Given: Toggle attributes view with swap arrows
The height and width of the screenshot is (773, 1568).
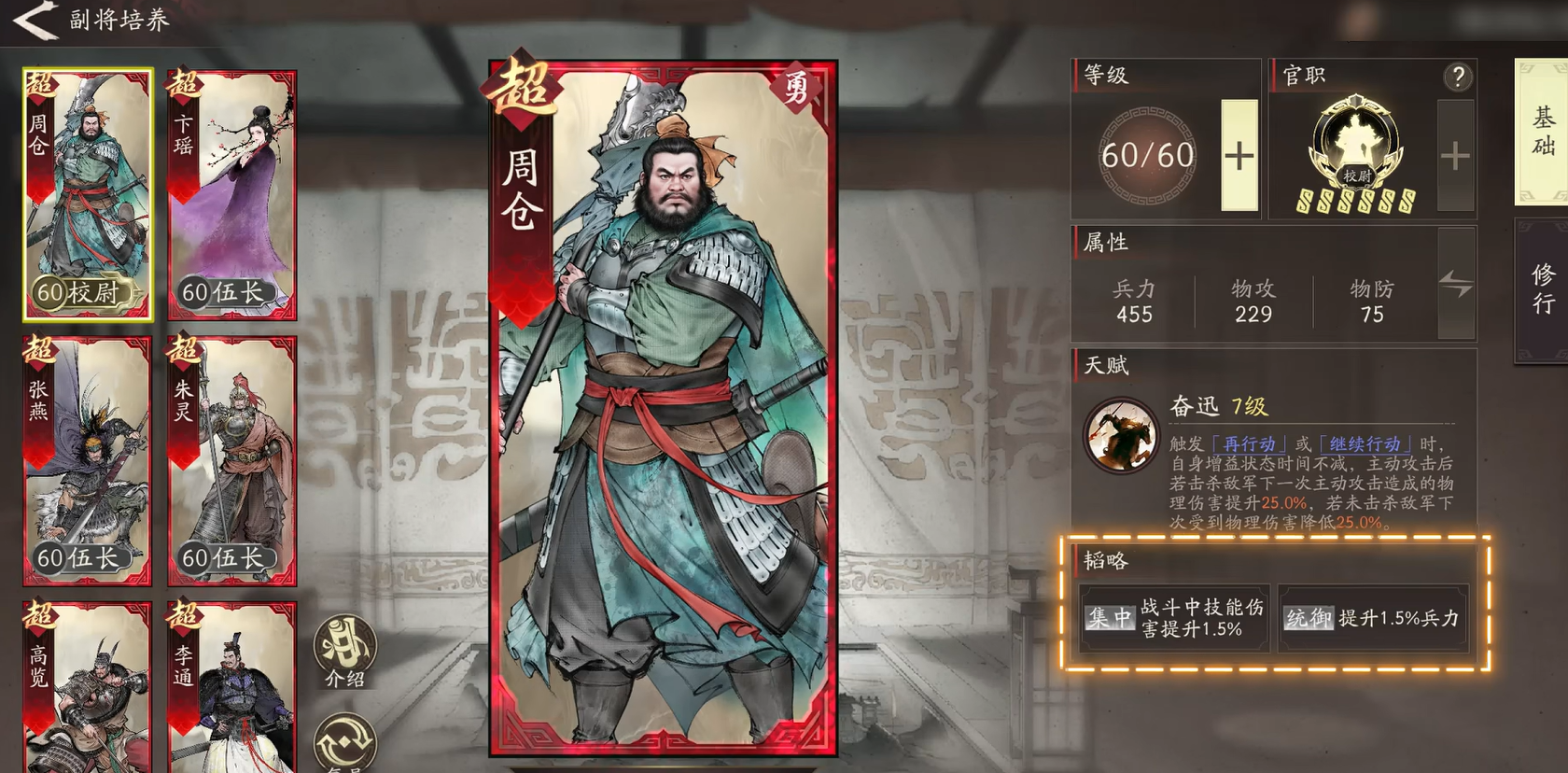Looking at the screenshot, I should click(1456, 283).
